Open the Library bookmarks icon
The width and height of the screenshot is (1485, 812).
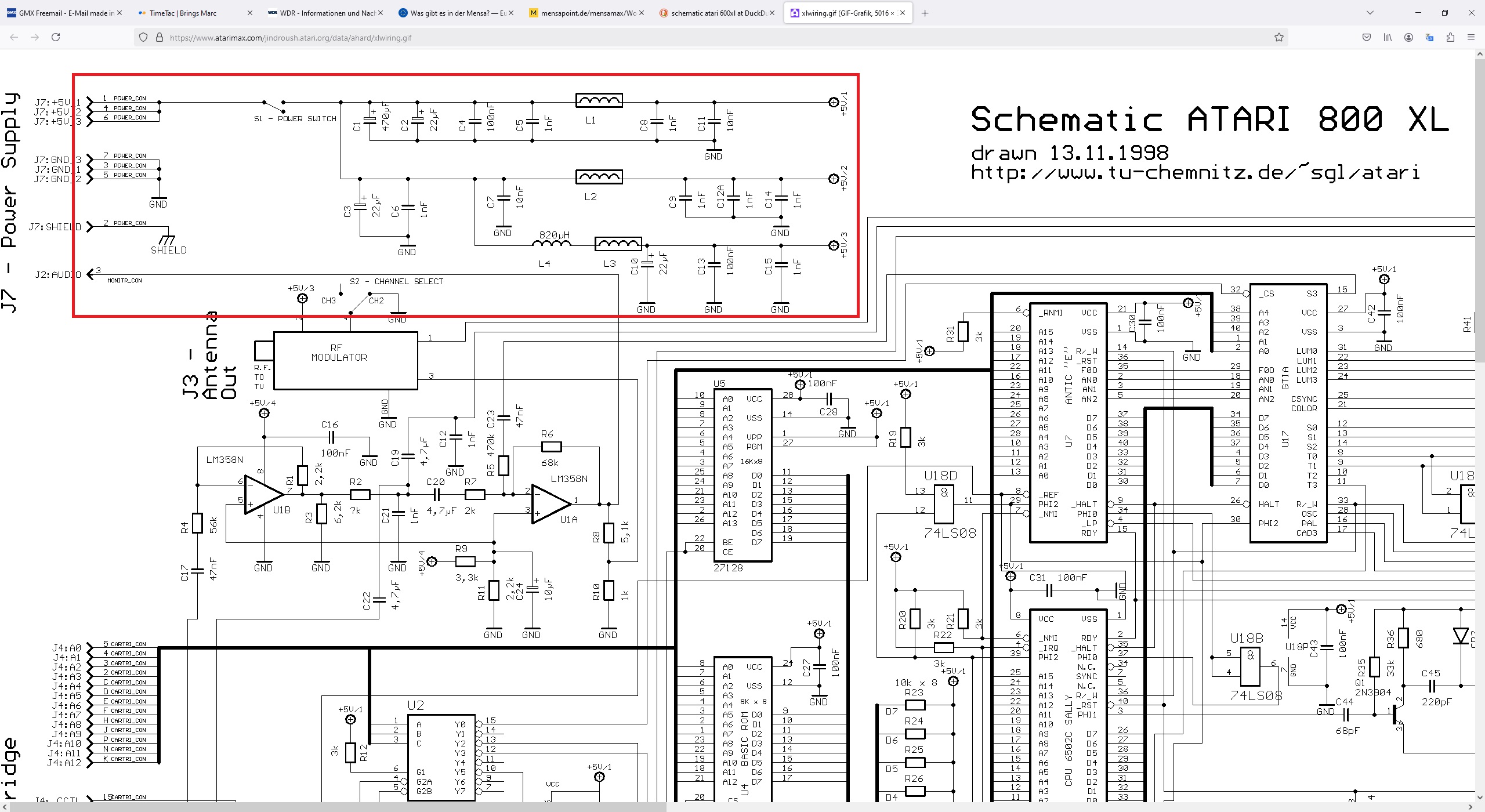pyautogui.click(x=1388, y=38)
